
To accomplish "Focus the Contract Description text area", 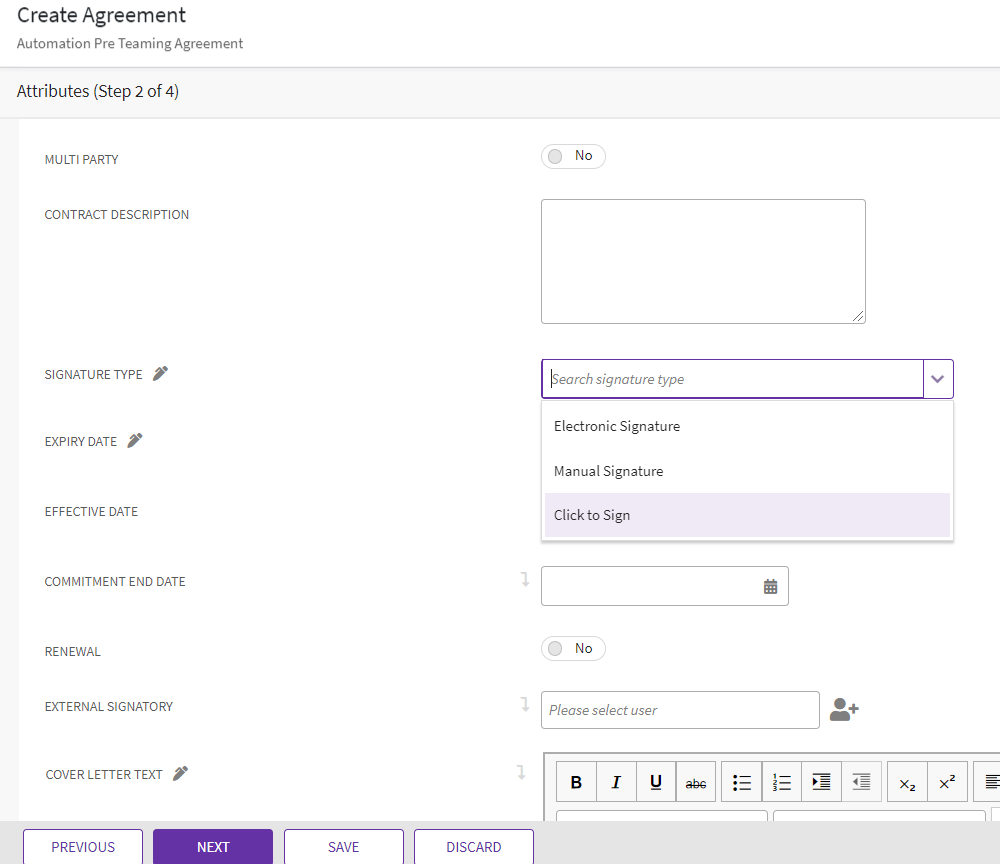I will pos(703,261).
